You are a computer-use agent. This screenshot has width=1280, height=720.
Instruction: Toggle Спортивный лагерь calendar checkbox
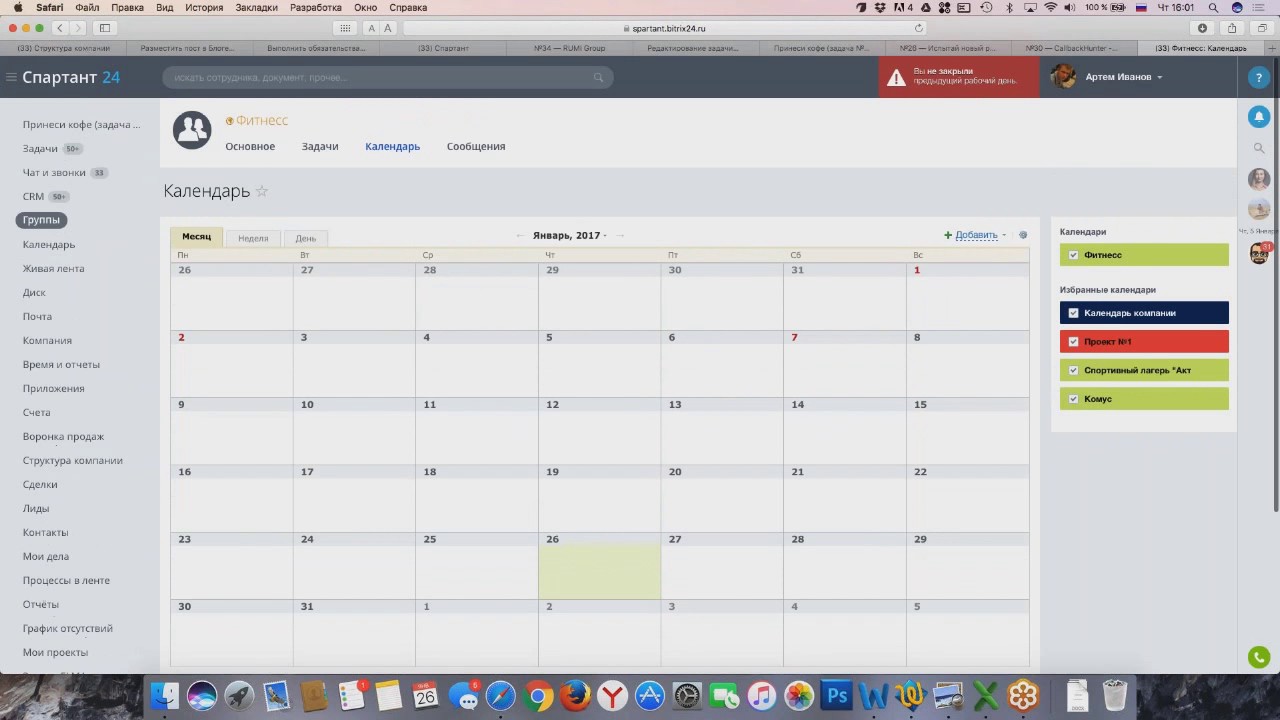[1074, 370]
